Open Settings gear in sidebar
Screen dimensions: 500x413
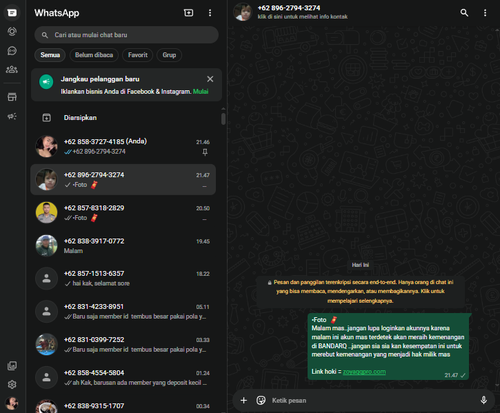[12, 385]
